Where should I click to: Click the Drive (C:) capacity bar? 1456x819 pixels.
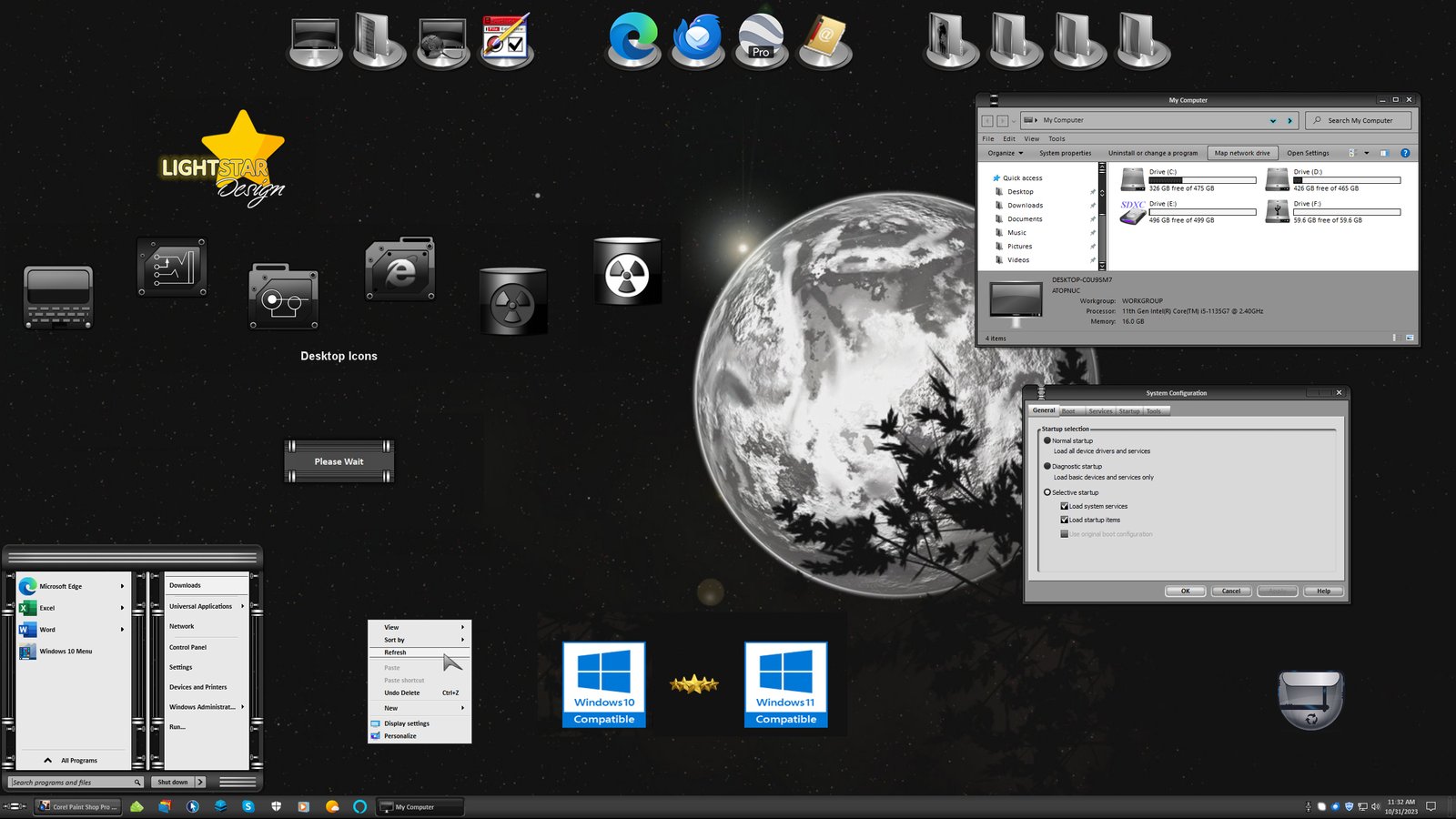[1202, 180]
